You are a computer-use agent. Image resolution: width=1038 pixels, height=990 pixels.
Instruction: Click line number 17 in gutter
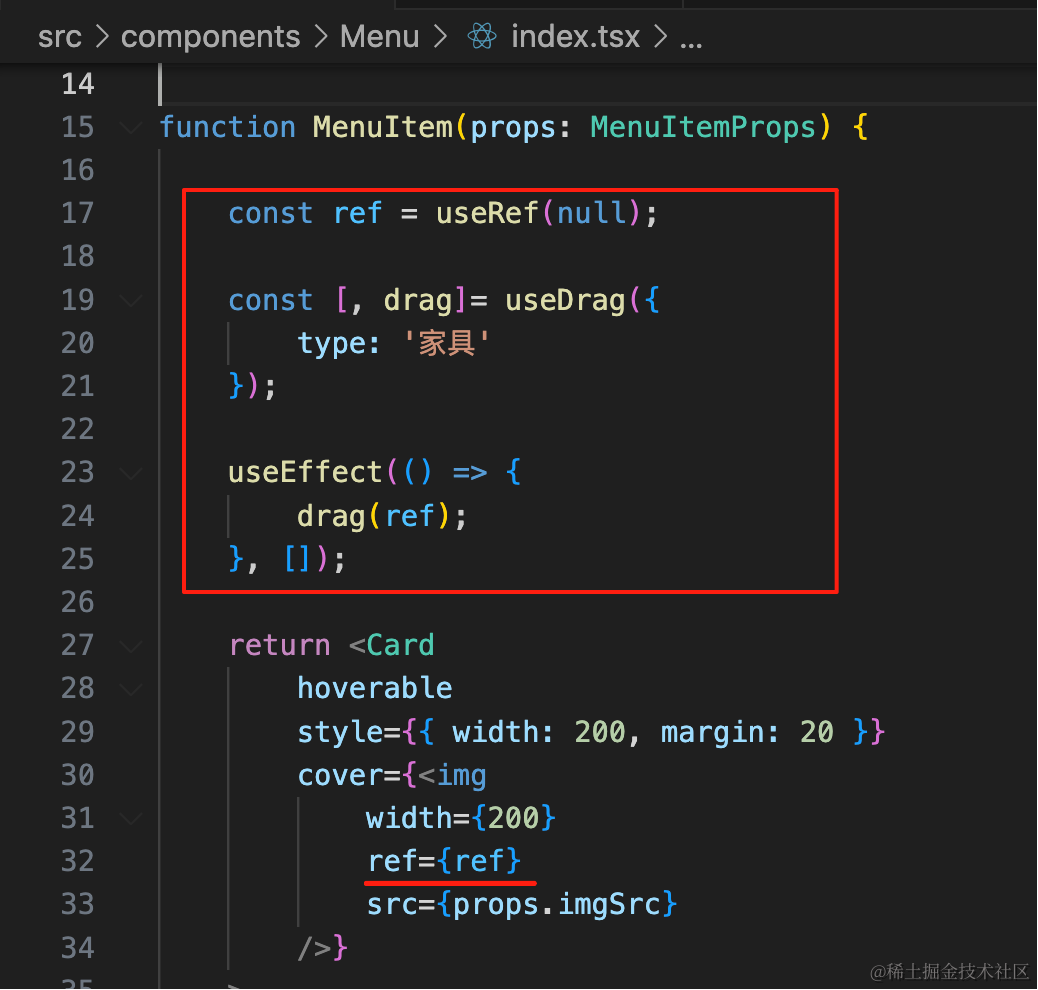point(77,213)
